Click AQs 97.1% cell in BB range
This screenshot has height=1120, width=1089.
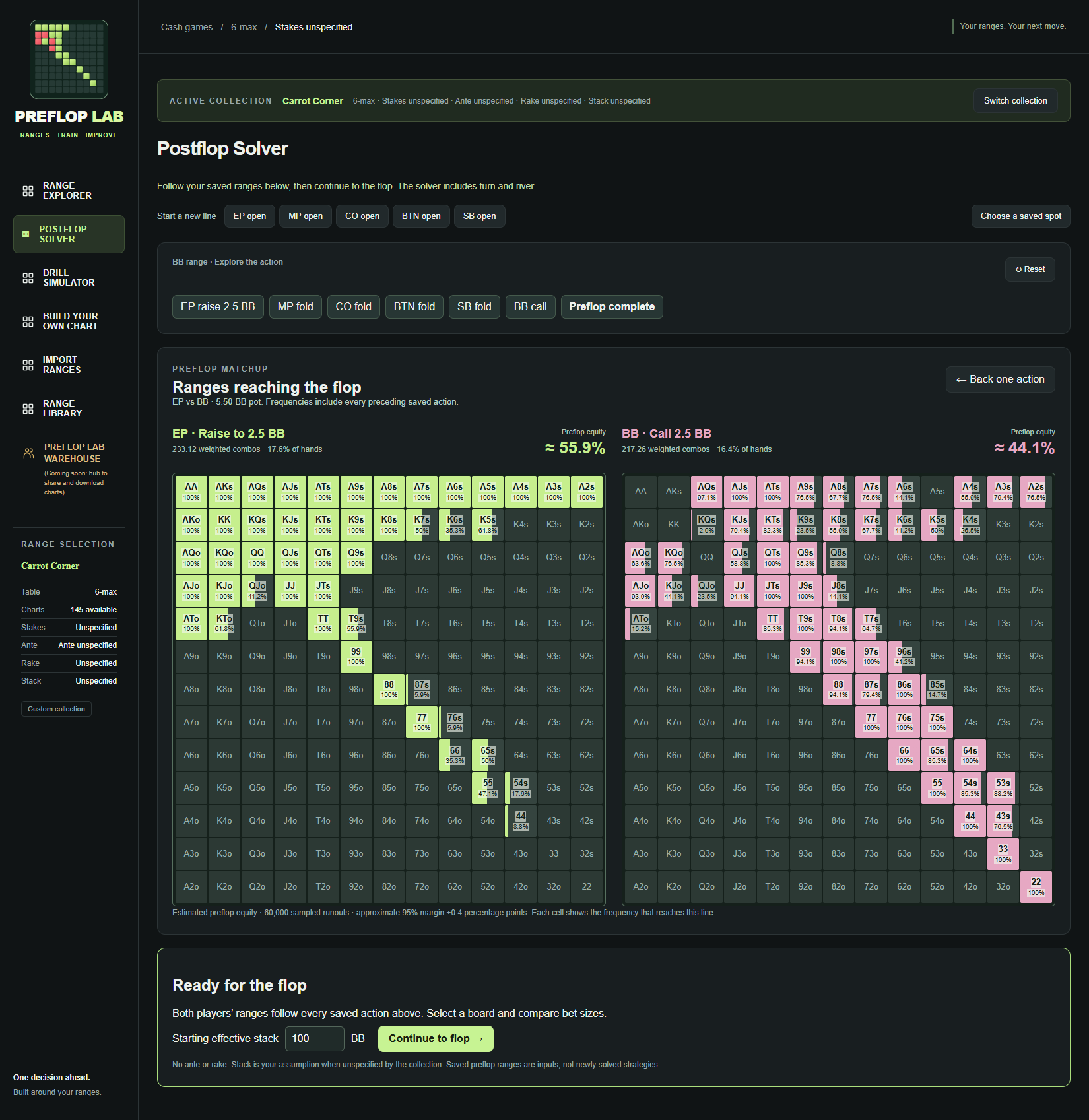(706, 492)
